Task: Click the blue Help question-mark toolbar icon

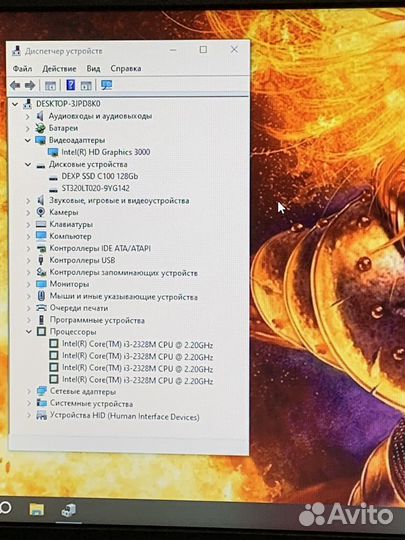Action: (x=70, y=85)
